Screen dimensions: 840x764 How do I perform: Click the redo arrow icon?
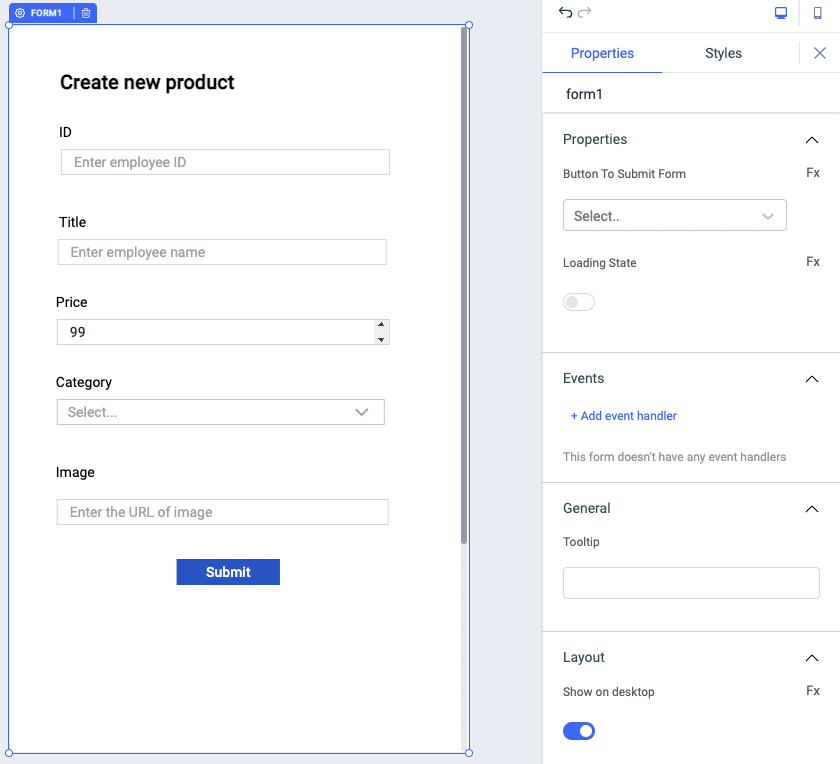coord(585,12)
